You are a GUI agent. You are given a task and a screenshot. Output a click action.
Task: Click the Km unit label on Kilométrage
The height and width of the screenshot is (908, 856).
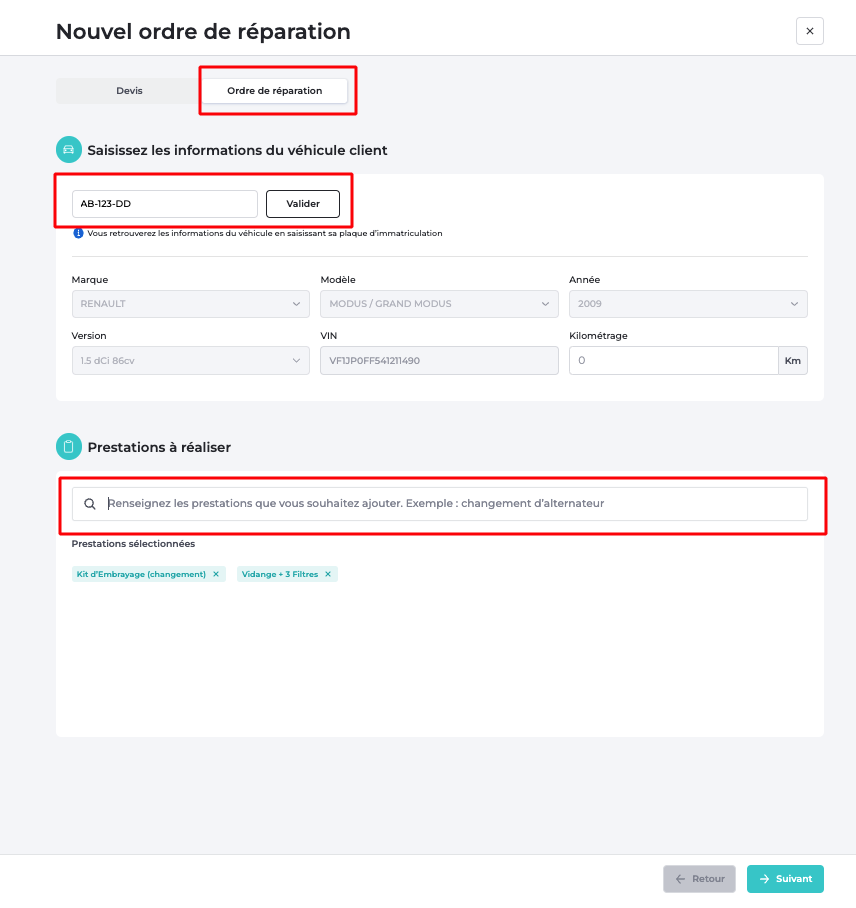[x=792, y=361]
